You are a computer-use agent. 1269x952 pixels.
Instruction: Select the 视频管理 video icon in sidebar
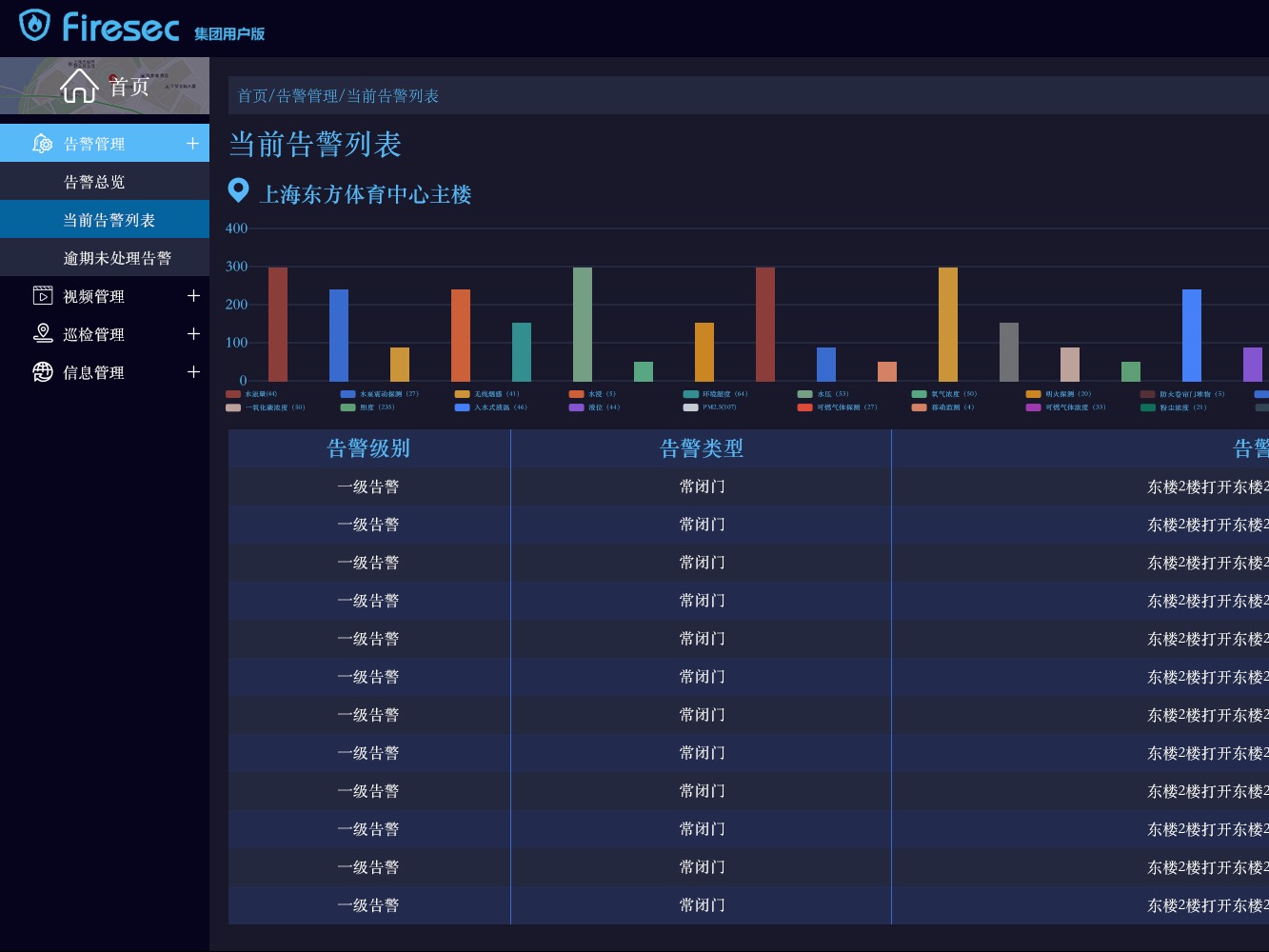42,296
